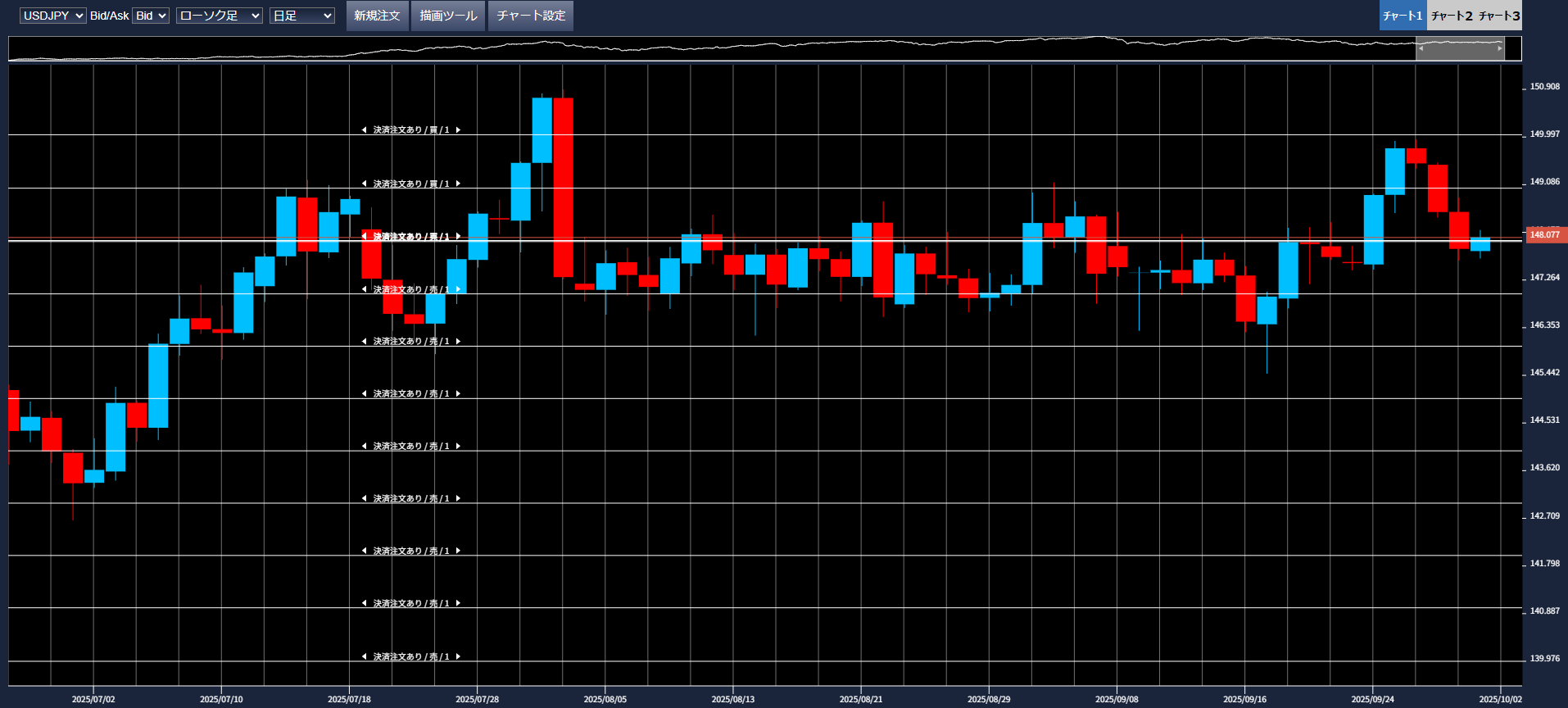
Task: Switch to the チャート2 tab
Action: tap(1451, 16)
